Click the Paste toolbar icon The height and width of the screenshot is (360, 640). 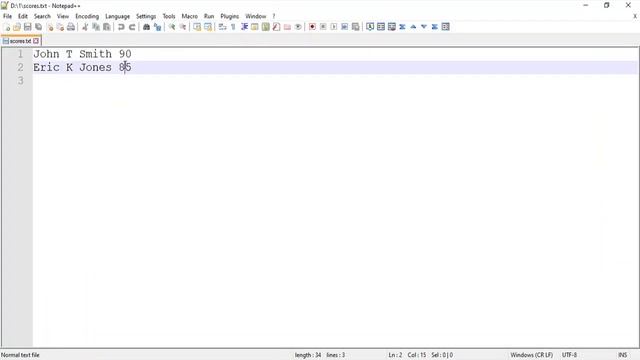tap(107, 27)
